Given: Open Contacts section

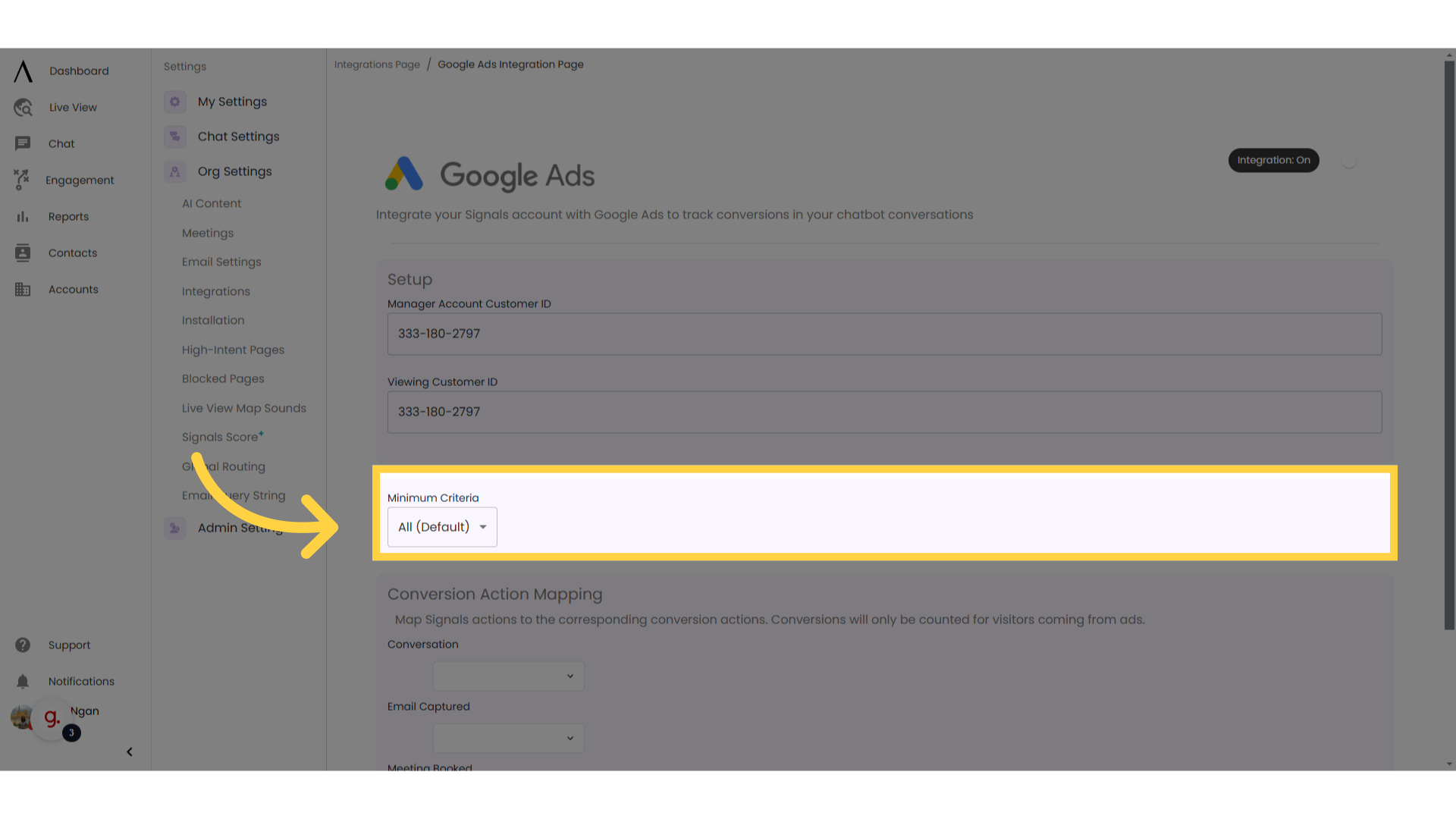Looking at the screenshot, I should [x=73, y=253].
